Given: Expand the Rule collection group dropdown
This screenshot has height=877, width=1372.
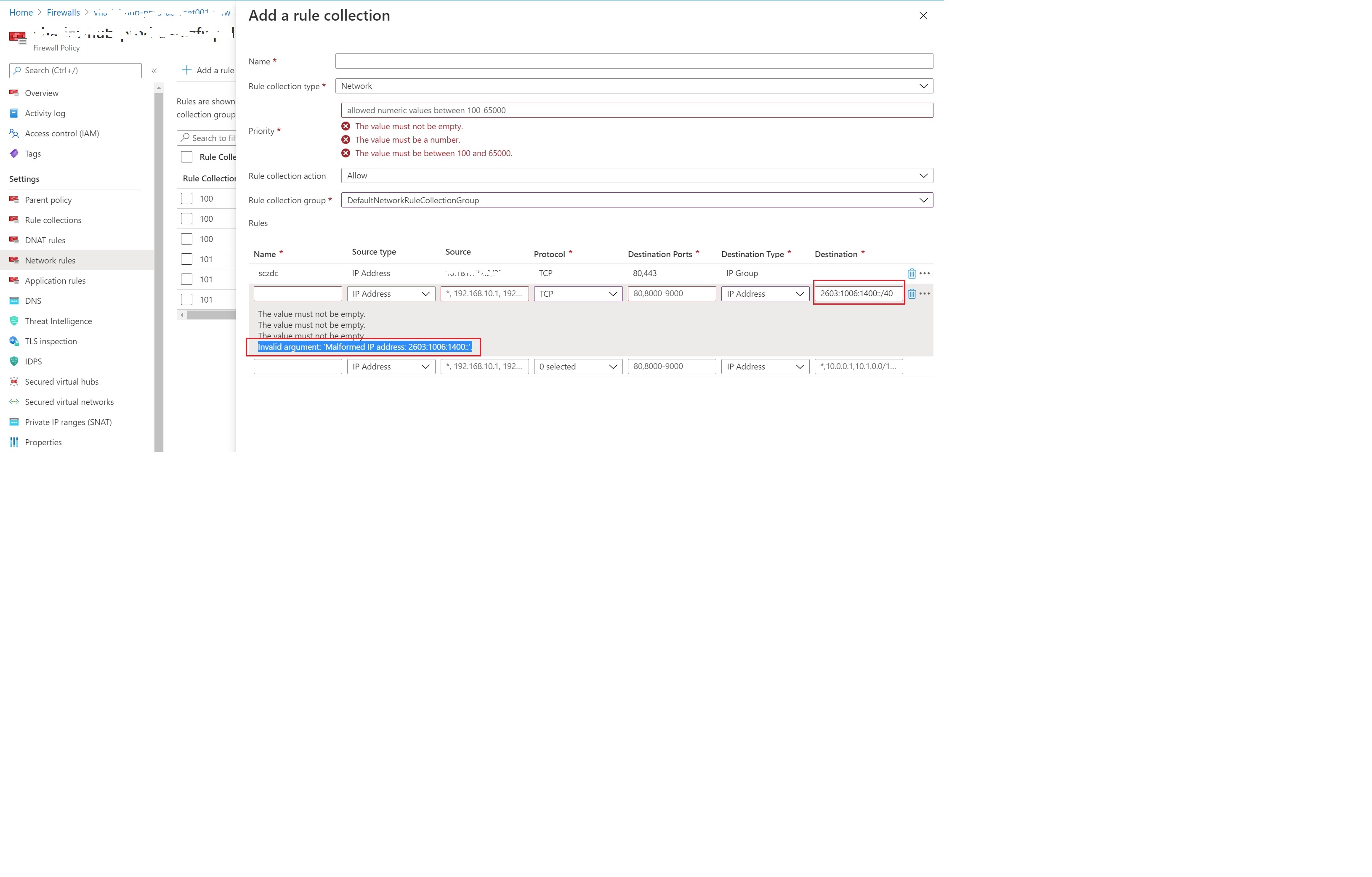Looking at the screenshot, I should point(921,200).
